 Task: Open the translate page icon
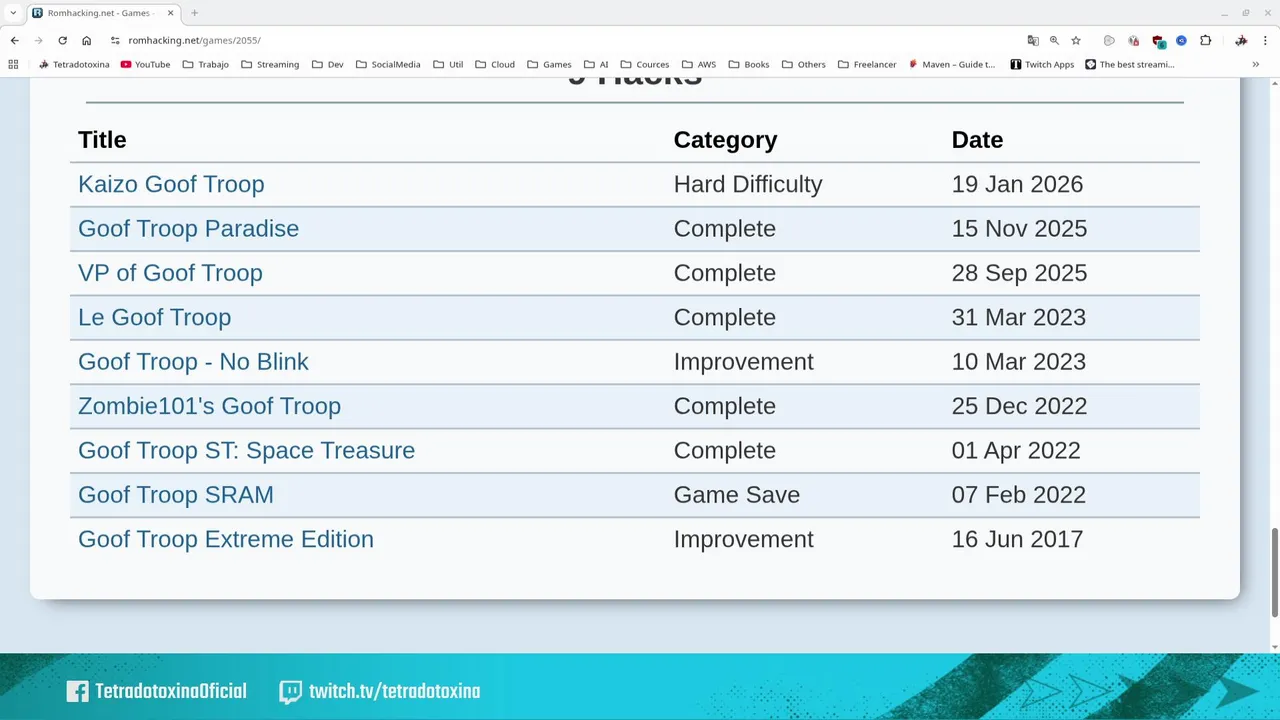coord(1033,40)
